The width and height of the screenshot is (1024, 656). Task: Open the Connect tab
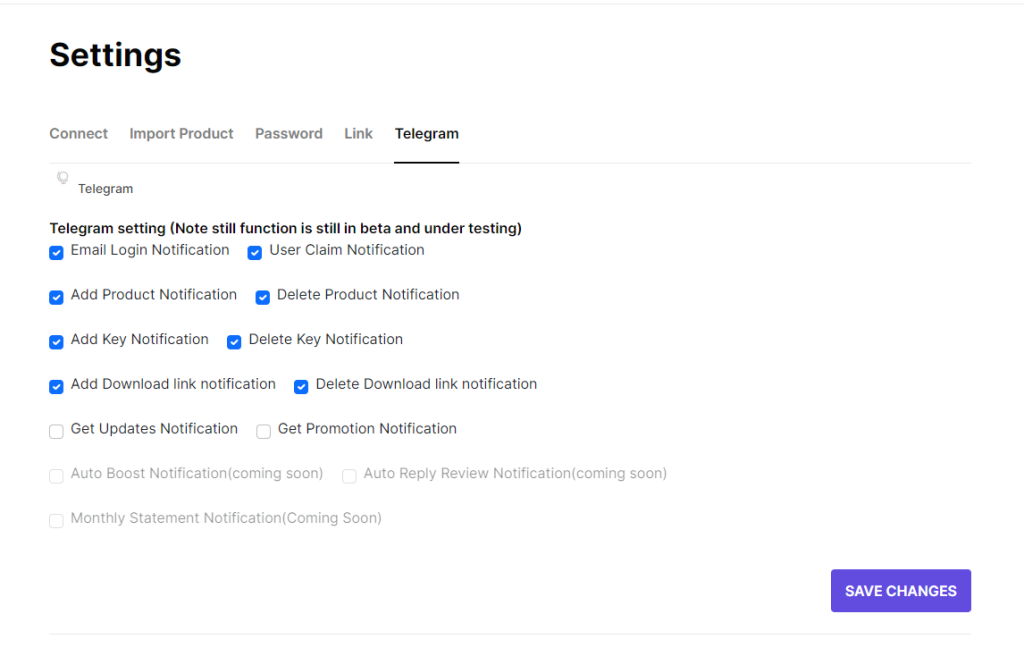(x=78, y=134)
